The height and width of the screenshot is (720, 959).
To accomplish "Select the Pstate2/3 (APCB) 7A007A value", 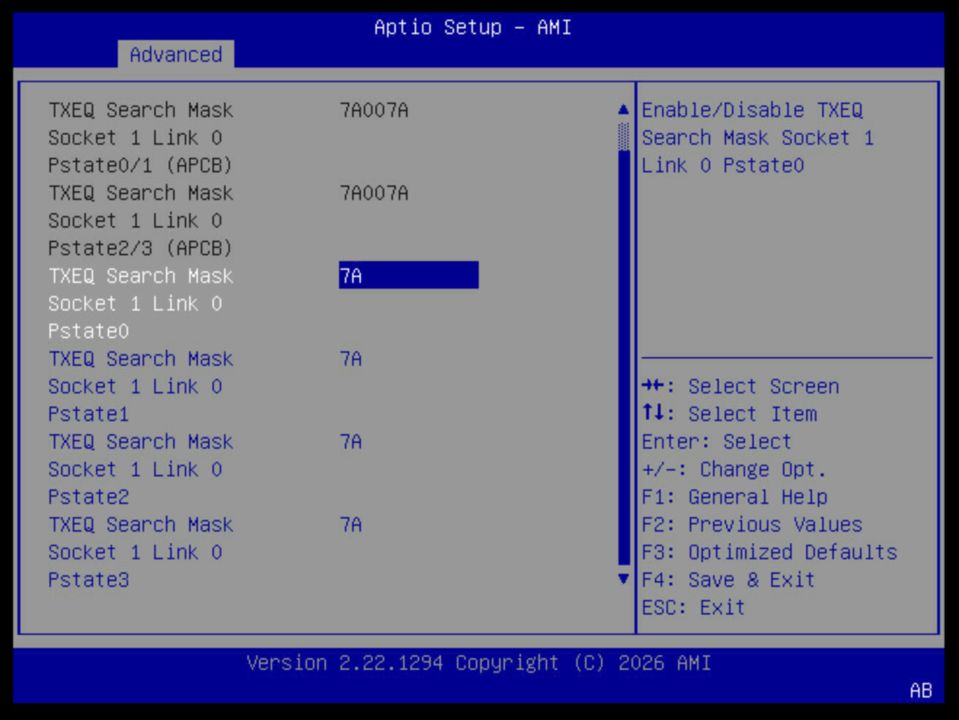I will click(374, 193).
